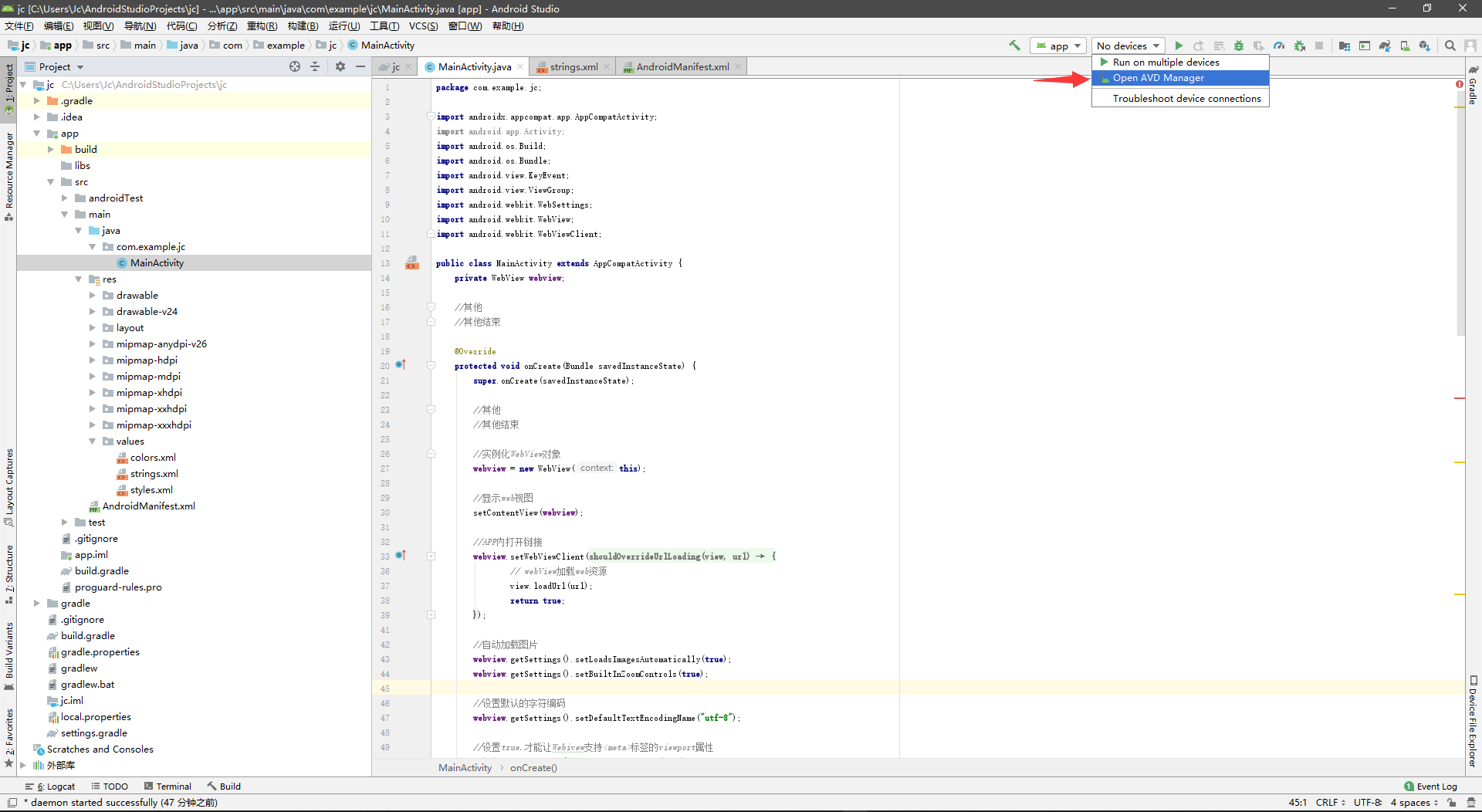
Task: Open the Event Log
Action: 1430,787
